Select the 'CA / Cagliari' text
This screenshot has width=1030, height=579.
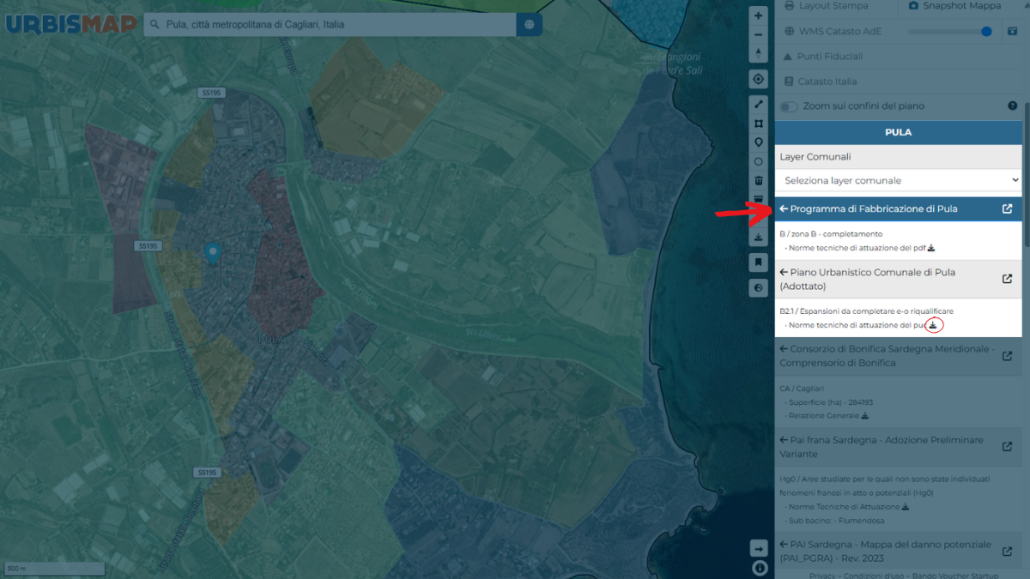[801, 388]
